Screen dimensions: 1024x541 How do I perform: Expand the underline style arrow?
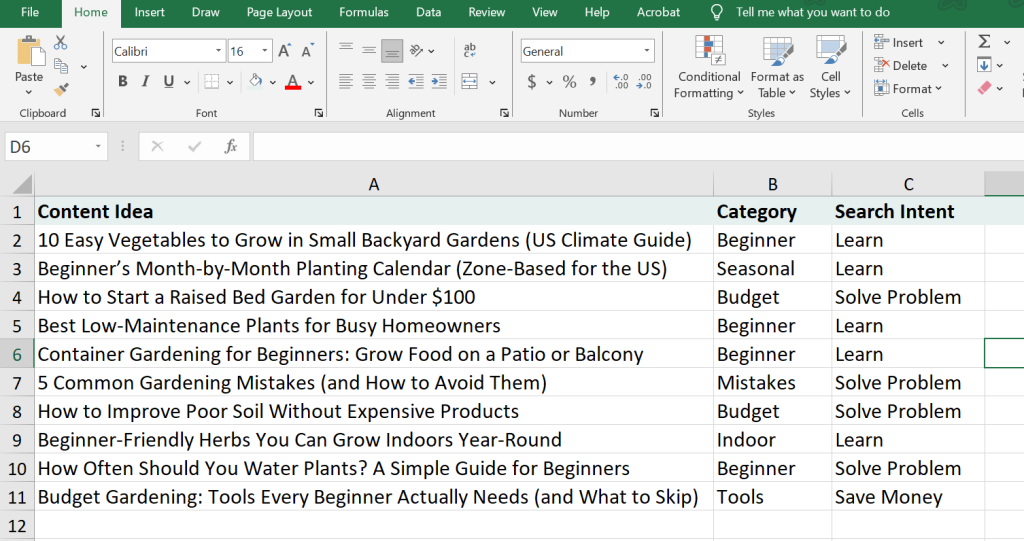[x=187, y=82]
